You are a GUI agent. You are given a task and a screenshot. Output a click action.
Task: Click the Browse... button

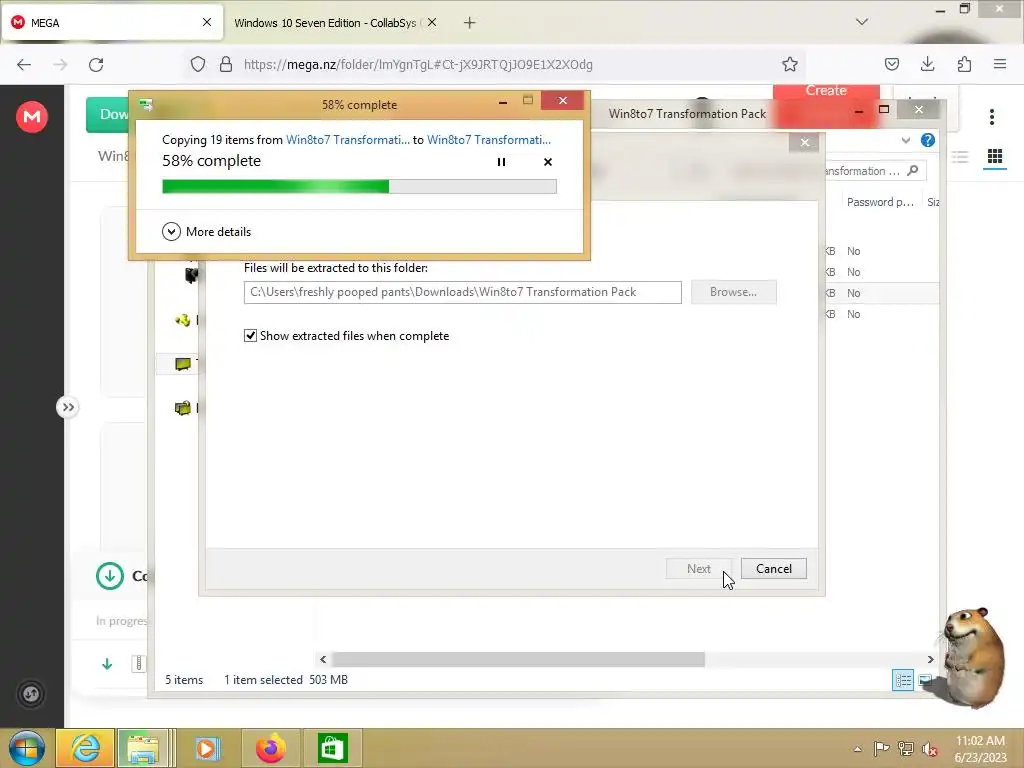point(733,292)
